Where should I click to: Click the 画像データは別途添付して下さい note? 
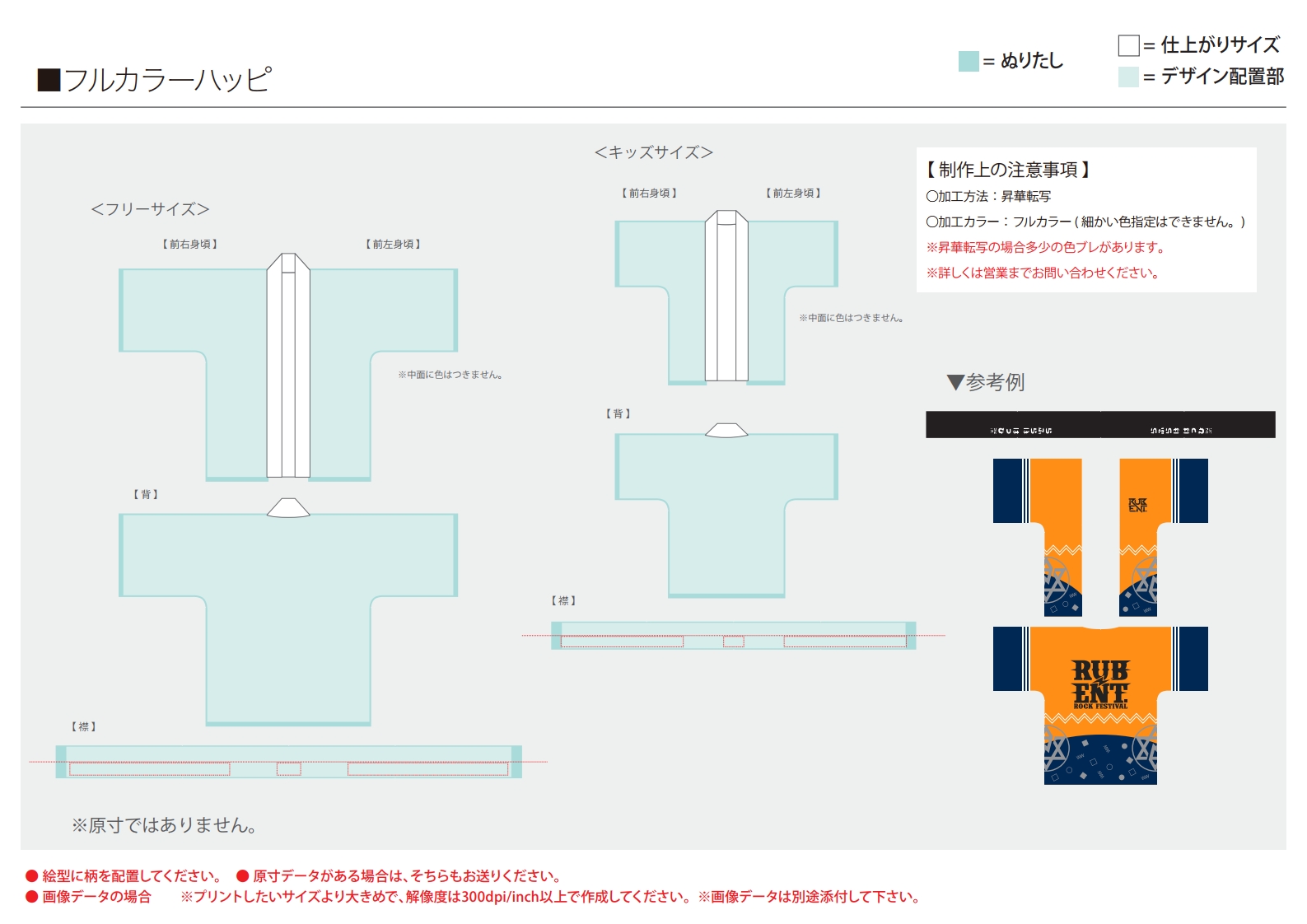click(810, 897)
